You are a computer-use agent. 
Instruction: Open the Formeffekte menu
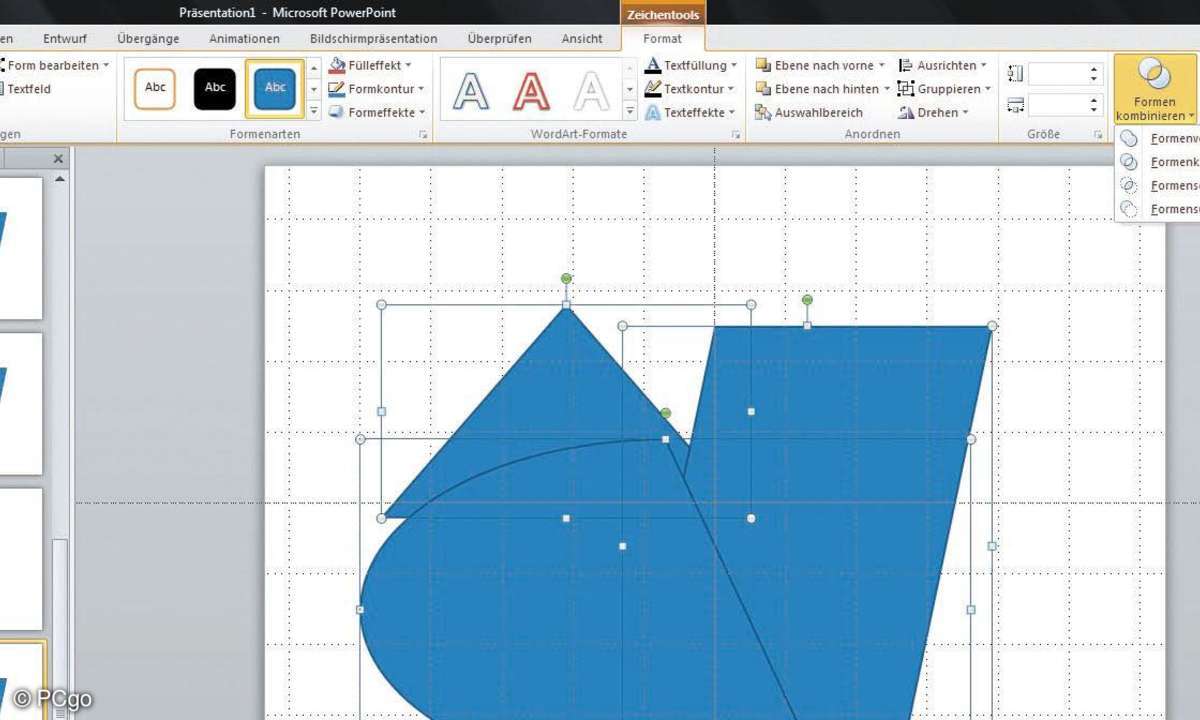(377, 113)
